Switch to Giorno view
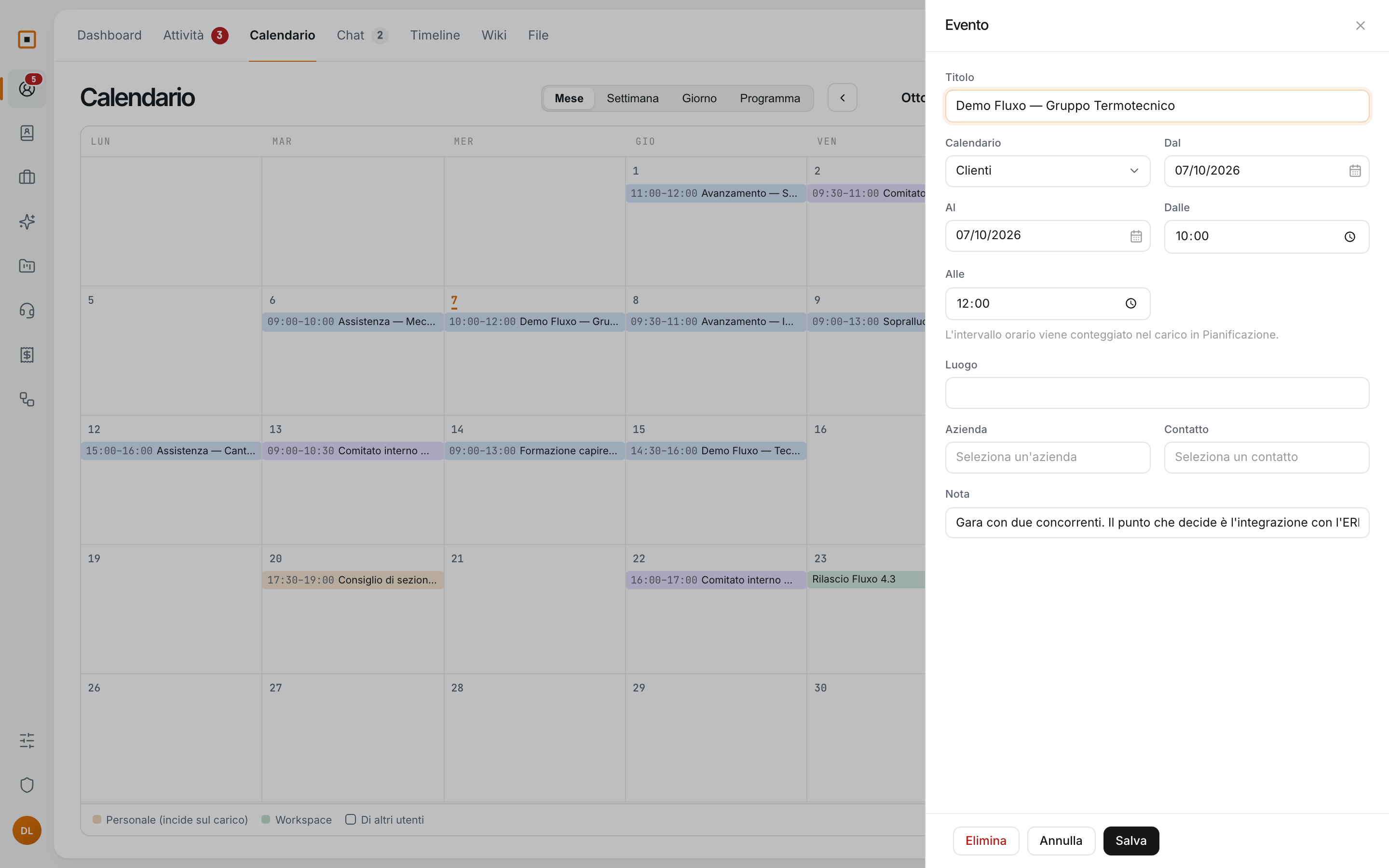This screenshot has height=868, width=1389. [x=699, y=98]
